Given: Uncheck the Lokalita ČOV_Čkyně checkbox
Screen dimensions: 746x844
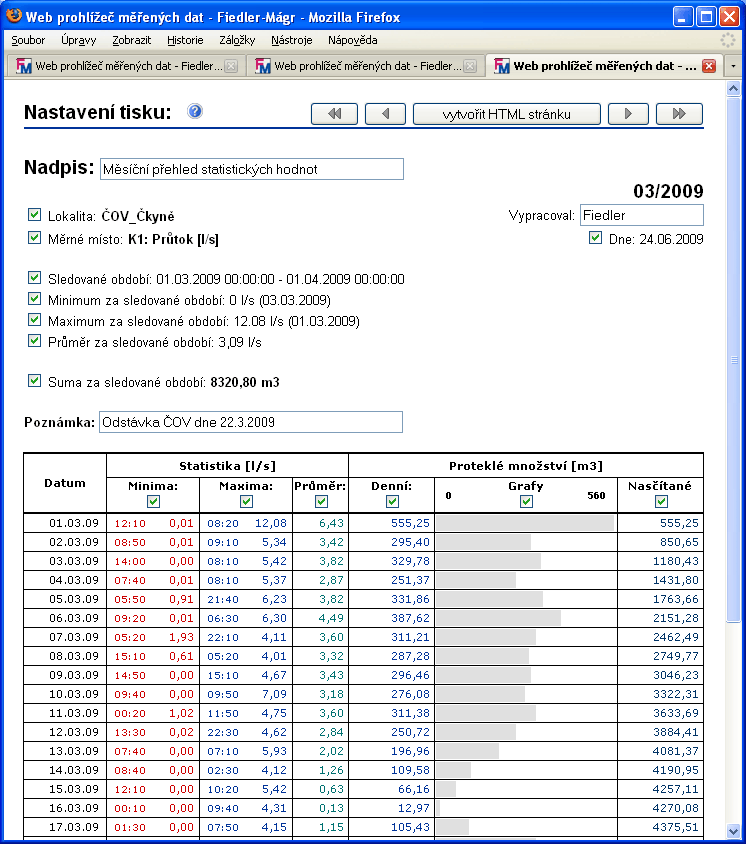Looking at the screenshot, I should click(35, 215).
